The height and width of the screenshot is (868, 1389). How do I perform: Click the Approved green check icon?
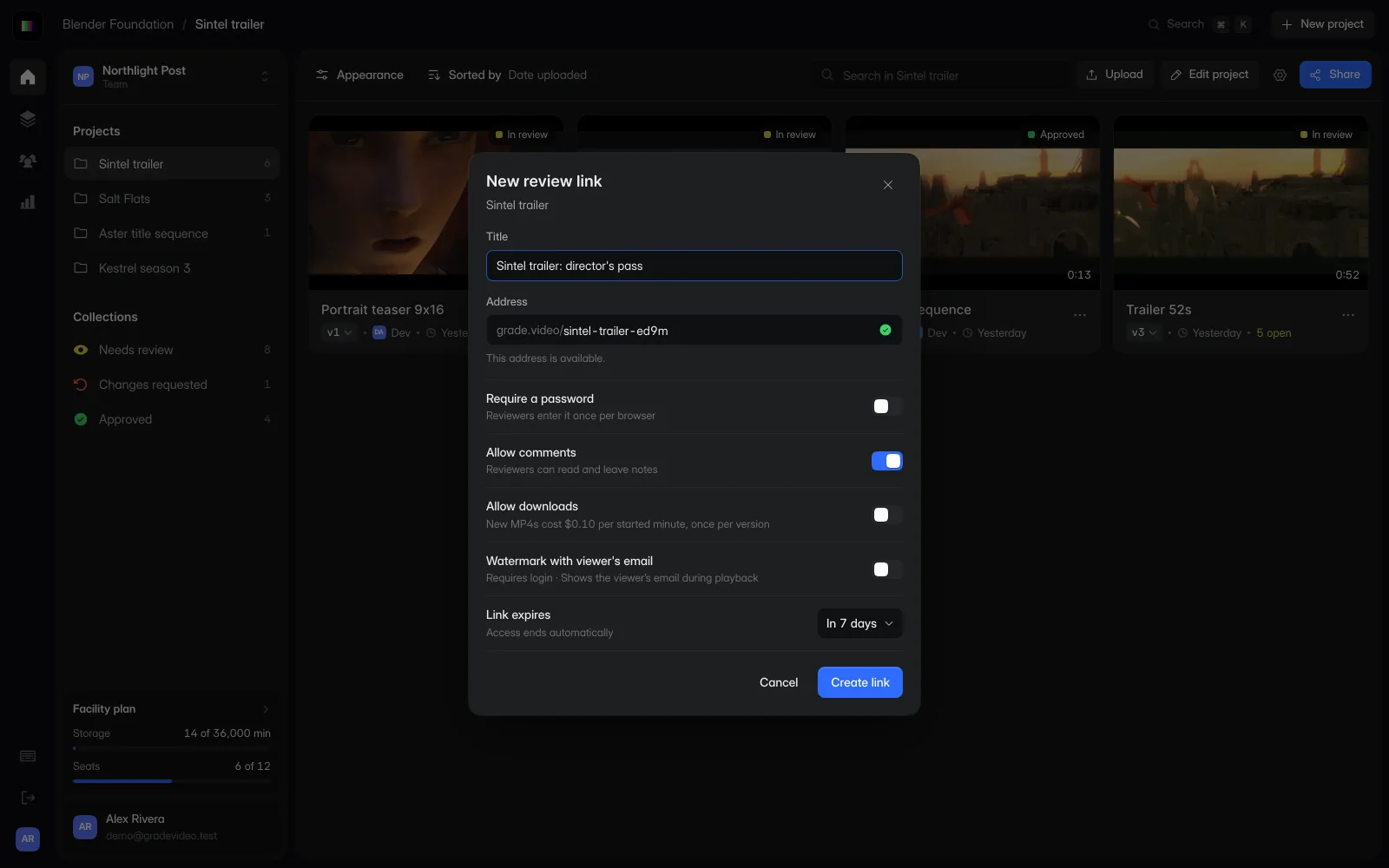click(81, 419)
